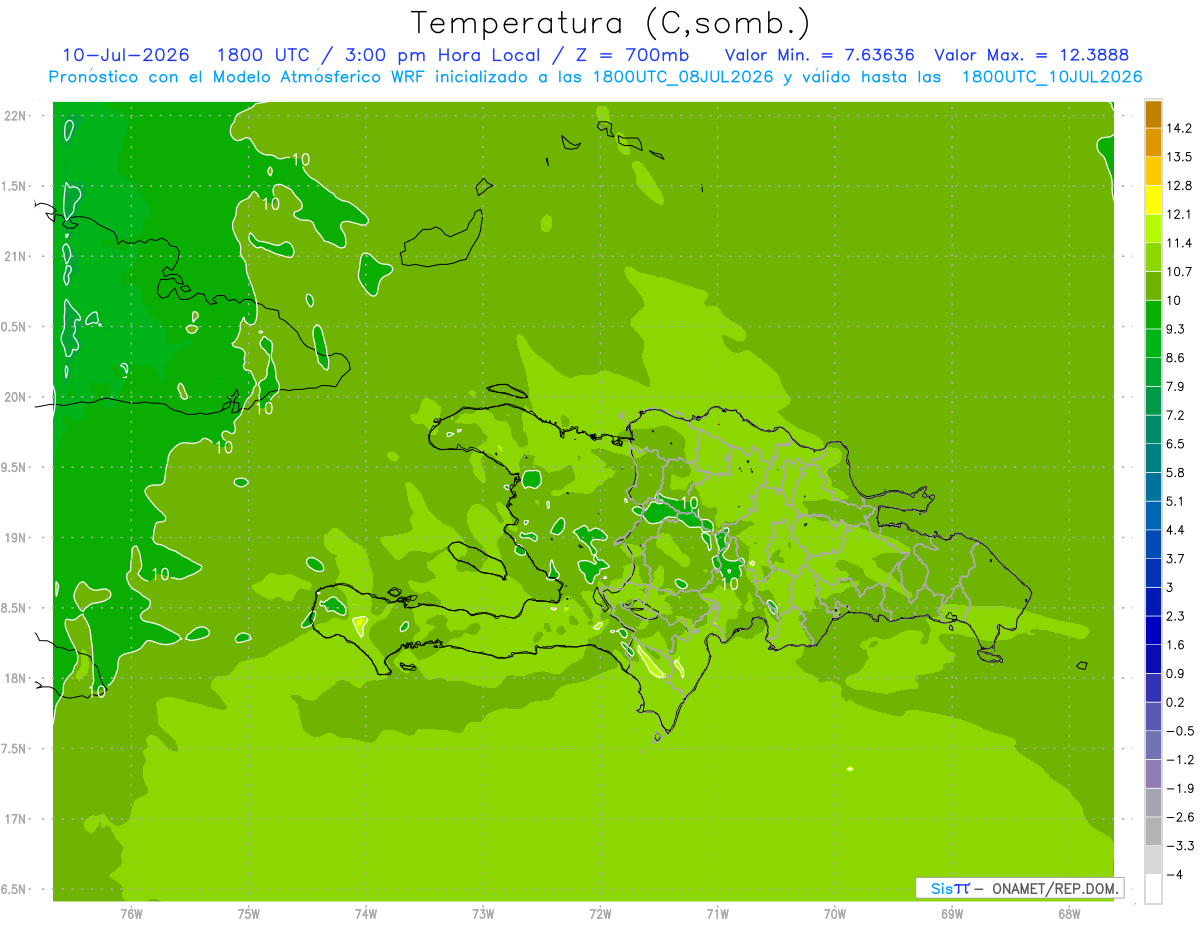Image resolution: width=1200 pixels, height=927 pixels.
Task: Click the legend value '-1.2'
Action: [1179, 760]
